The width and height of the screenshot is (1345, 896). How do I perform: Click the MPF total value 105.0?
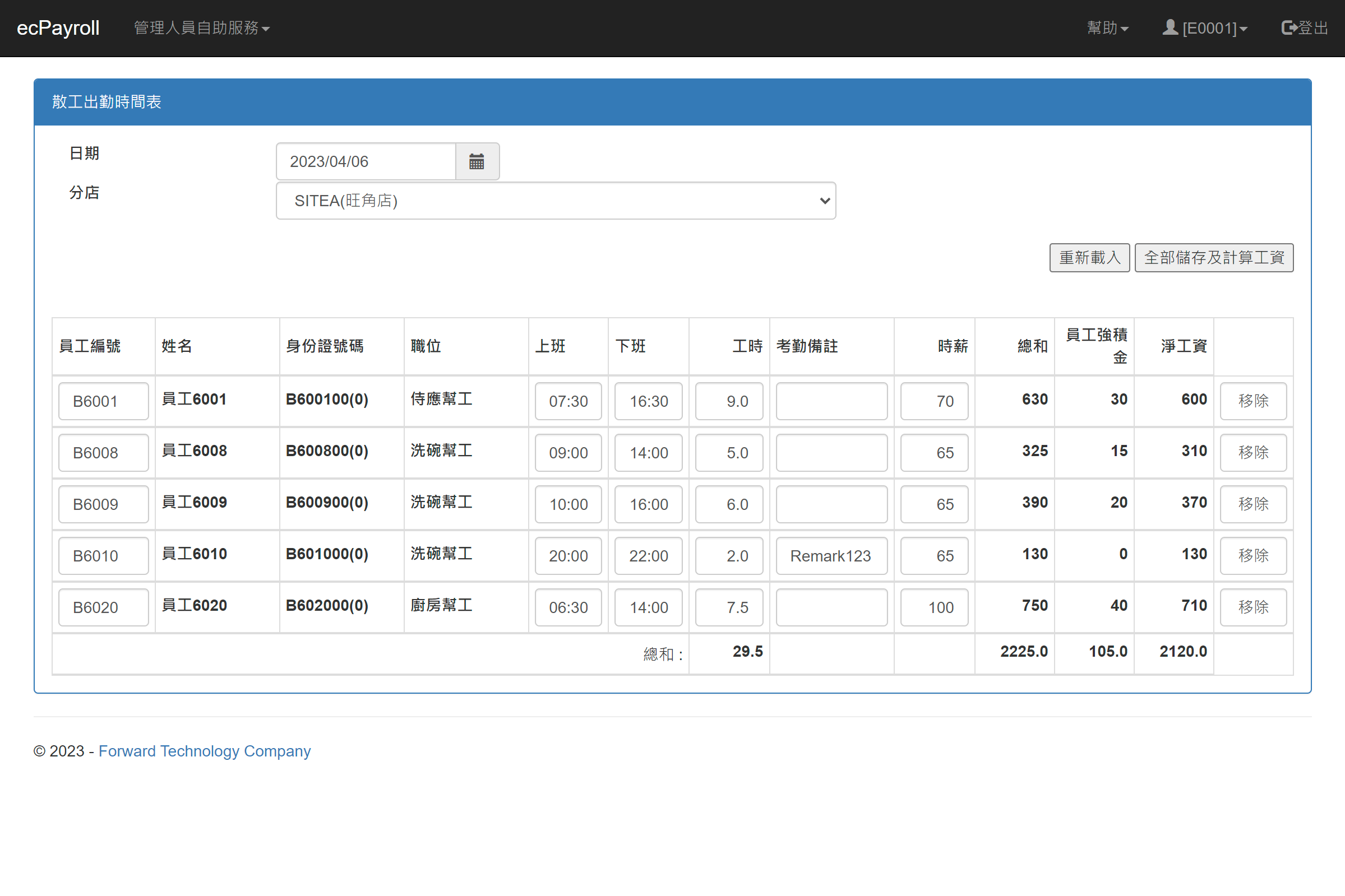[1108, 652]
